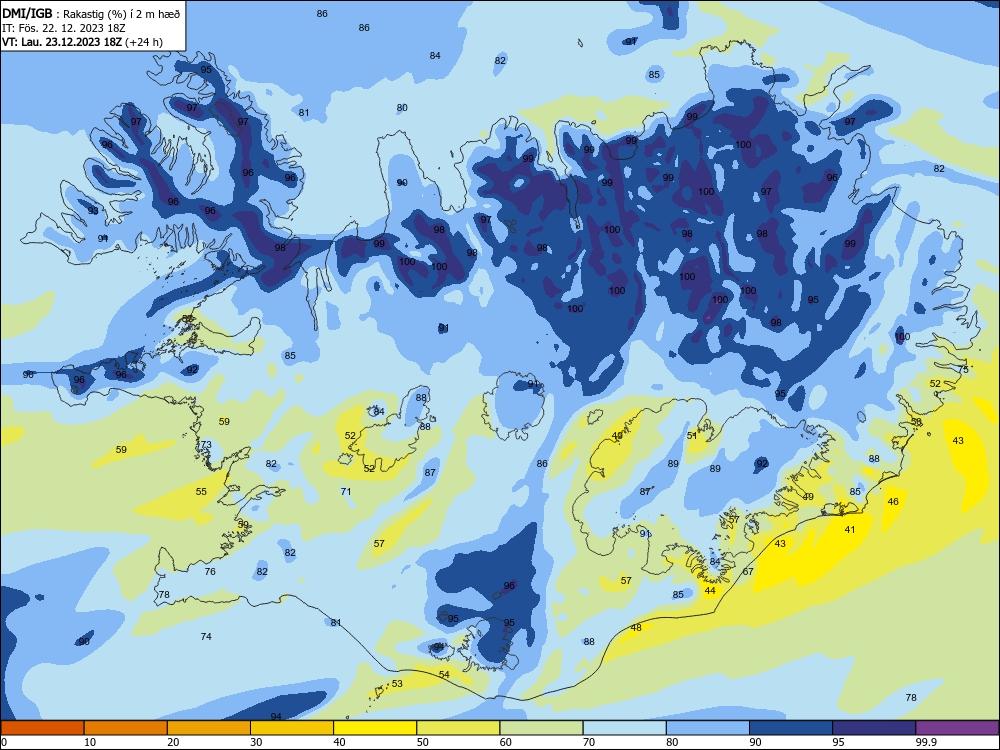Click the humidity value '67' near the southeast coast

click(748, 571)
